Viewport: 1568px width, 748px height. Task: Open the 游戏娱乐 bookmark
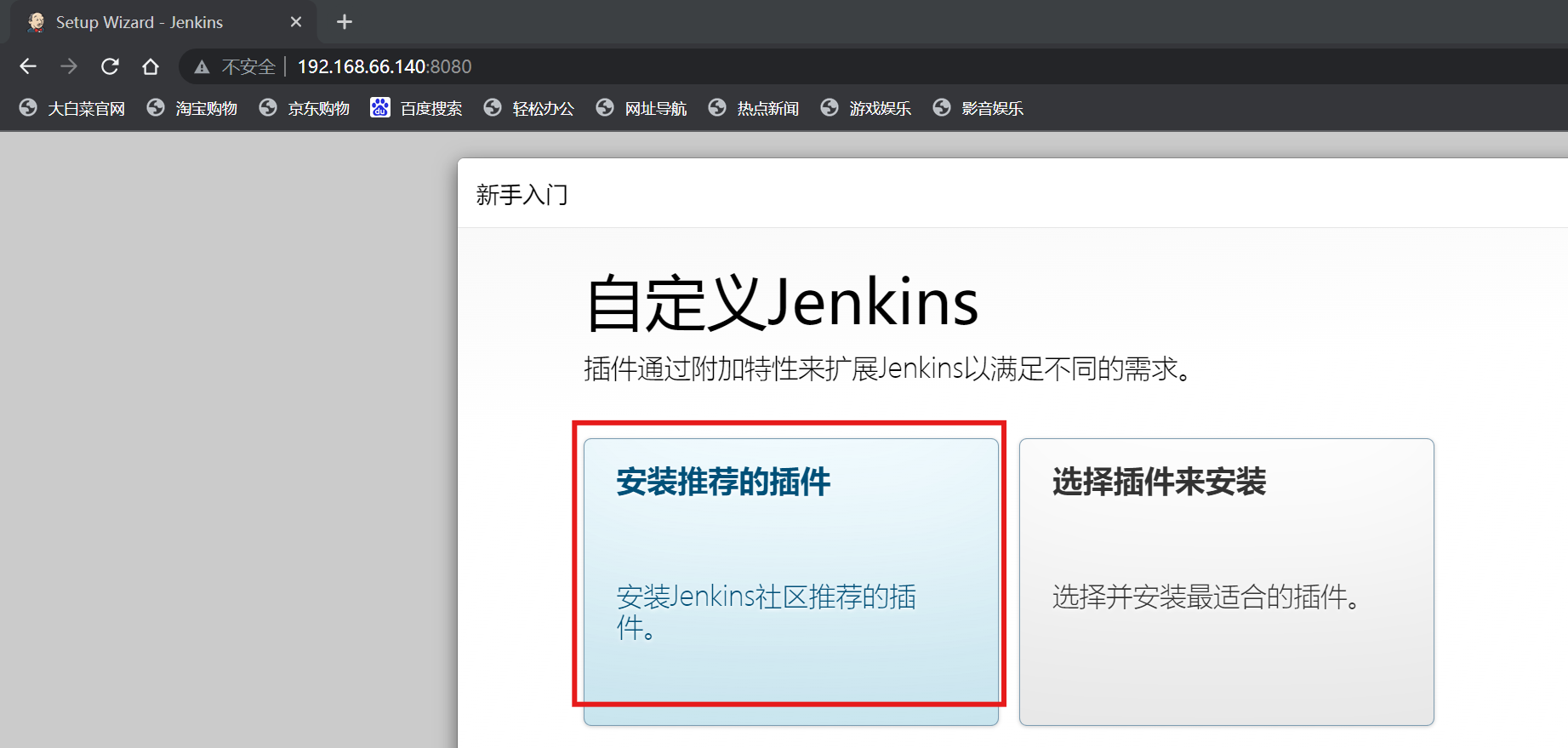[x=866, y=108]
